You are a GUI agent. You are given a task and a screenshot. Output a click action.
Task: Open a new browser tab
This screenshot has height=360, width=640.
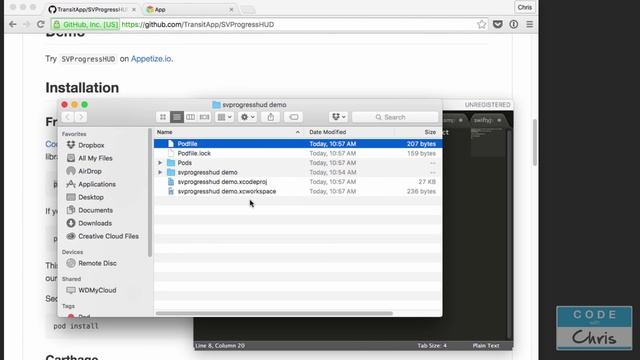tap(247, 9)
